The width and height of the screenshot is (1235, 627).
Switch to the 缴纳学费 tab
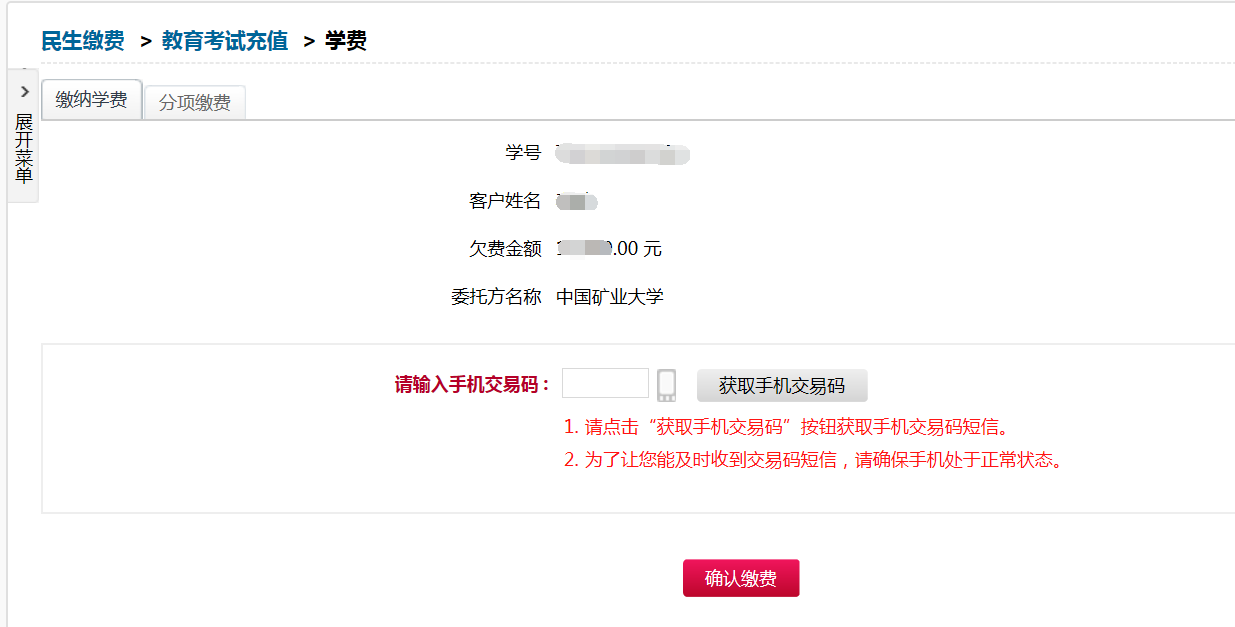(x=92, y=100)
